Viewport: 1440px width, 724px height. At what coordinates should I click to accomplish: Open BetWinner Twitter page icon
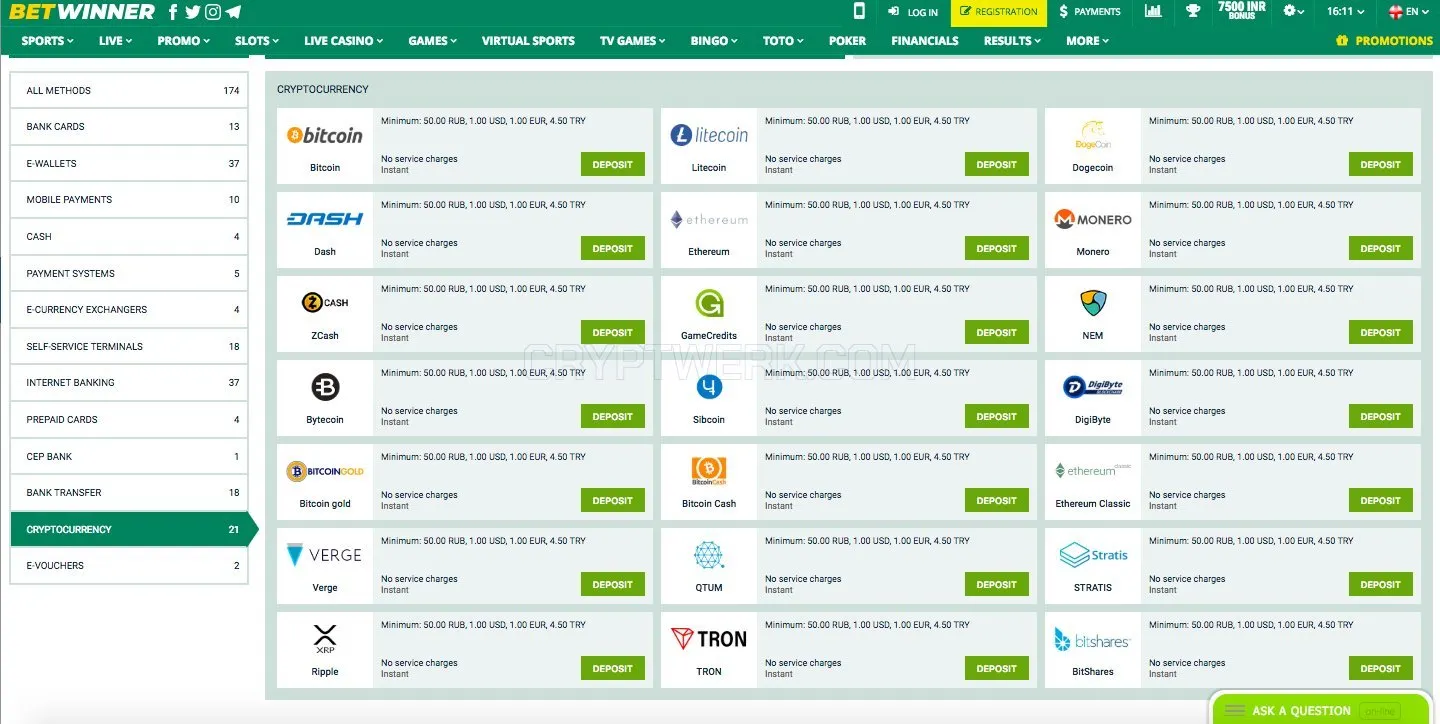pyautogui.click(x=193, y=12)
